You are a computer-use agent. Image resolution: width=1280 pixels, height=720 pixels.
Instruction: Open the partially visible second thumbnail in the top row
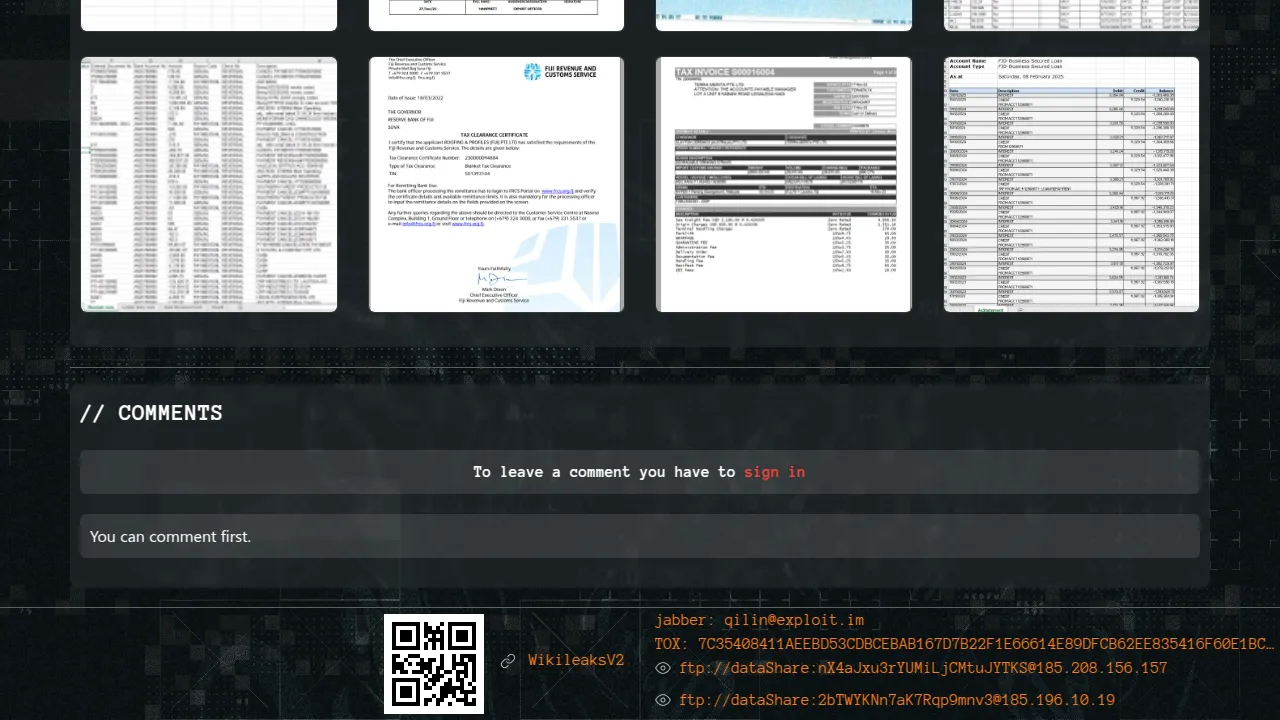(x=496, y=15)
